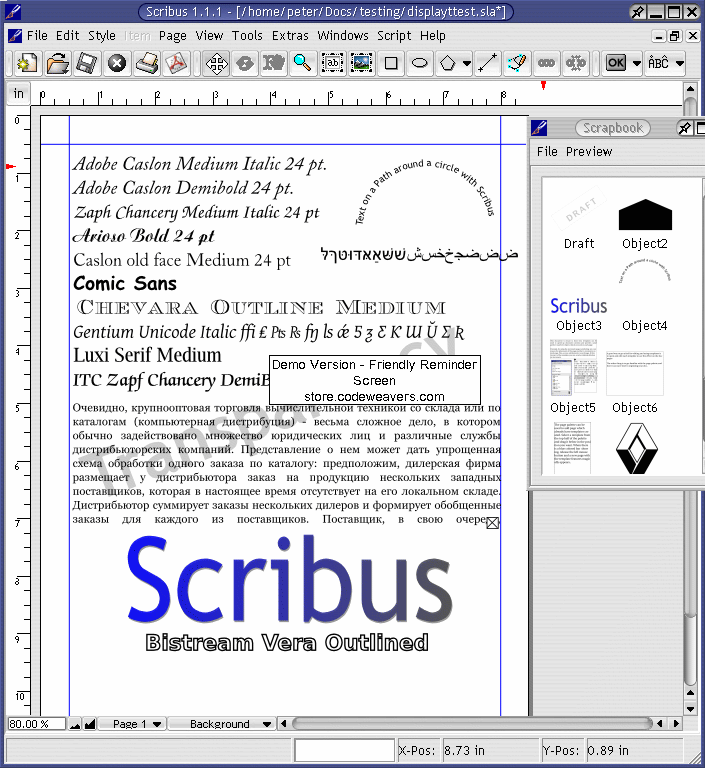Click the large zoom-in mountain icon

click(x=90, y=724)
